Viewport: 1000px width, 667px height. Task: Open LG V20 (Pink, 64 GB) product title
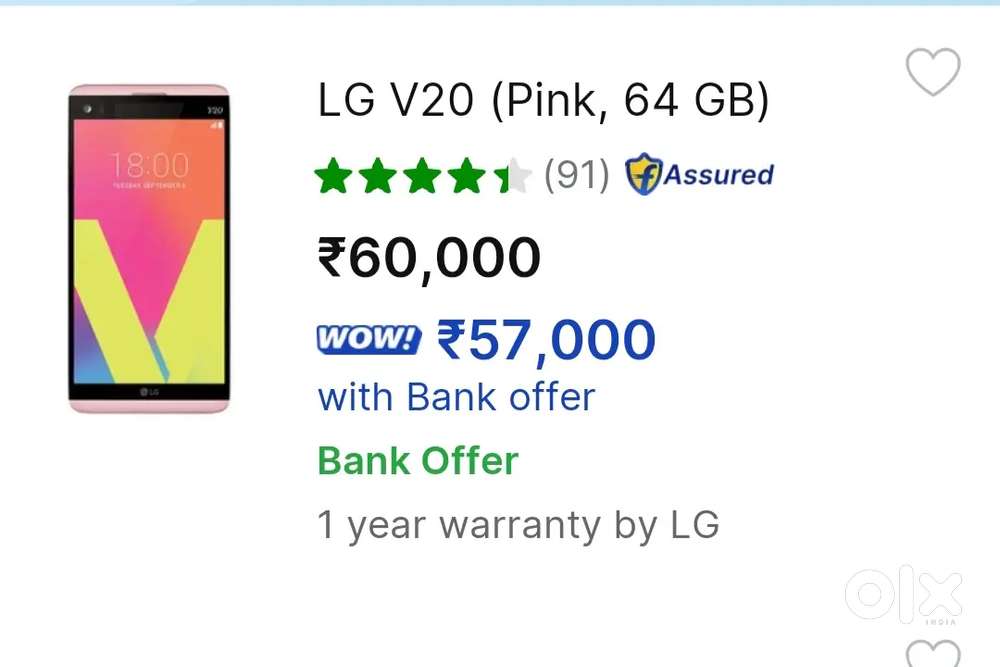tap(543, 100)
